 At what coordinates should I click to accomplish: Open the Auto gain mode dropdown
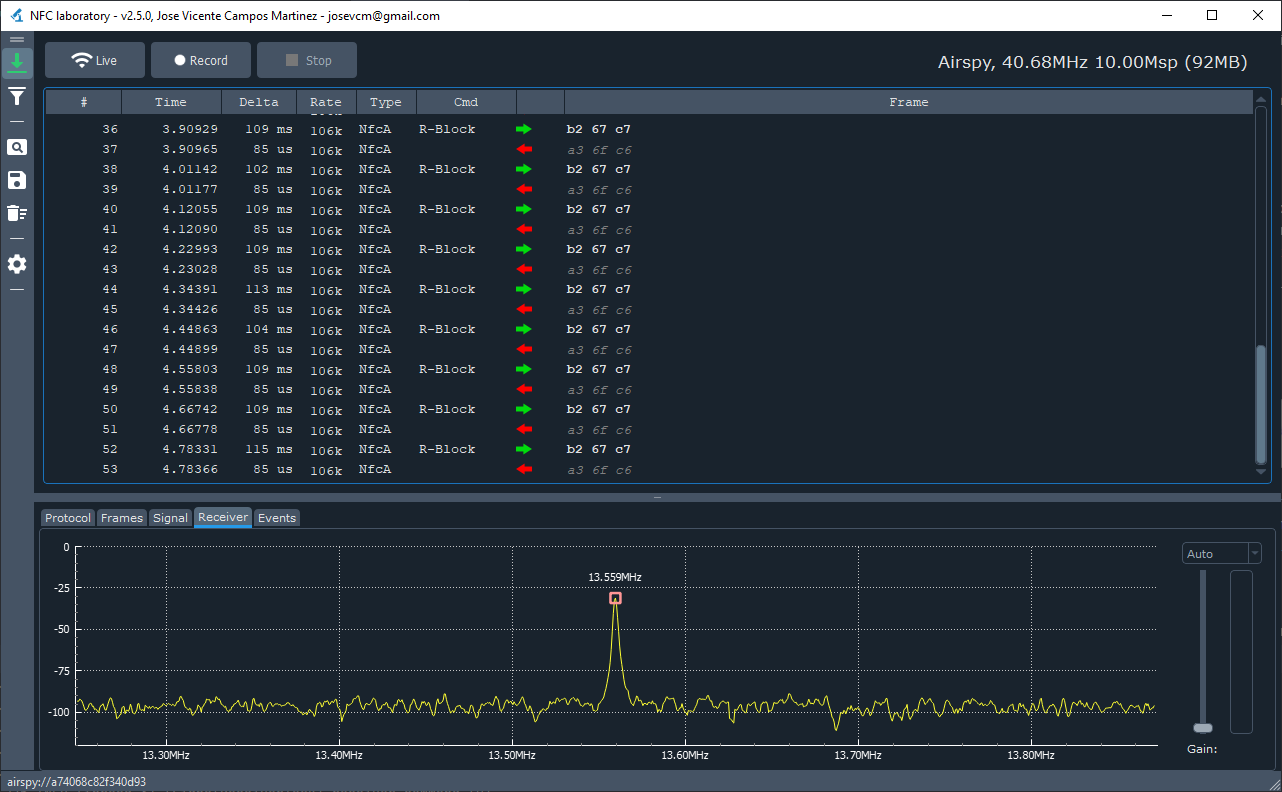pyautogui.click(x=1221, y=553)
